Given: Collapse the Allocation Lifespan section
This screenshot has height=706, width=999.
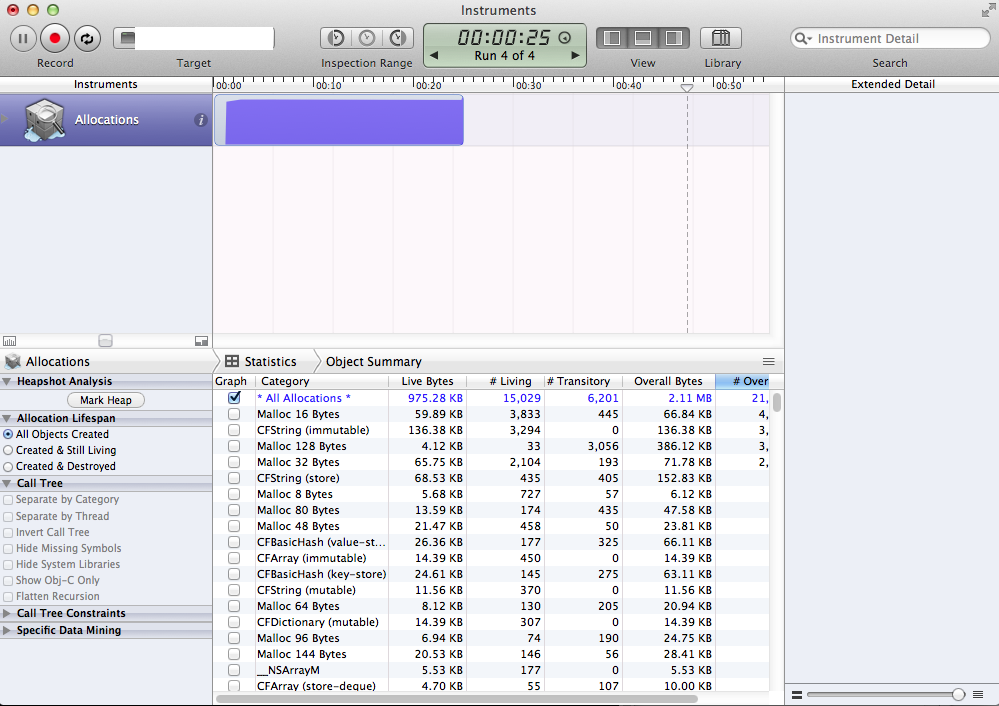Looking at the screenshot, I should tap(6, 419).
